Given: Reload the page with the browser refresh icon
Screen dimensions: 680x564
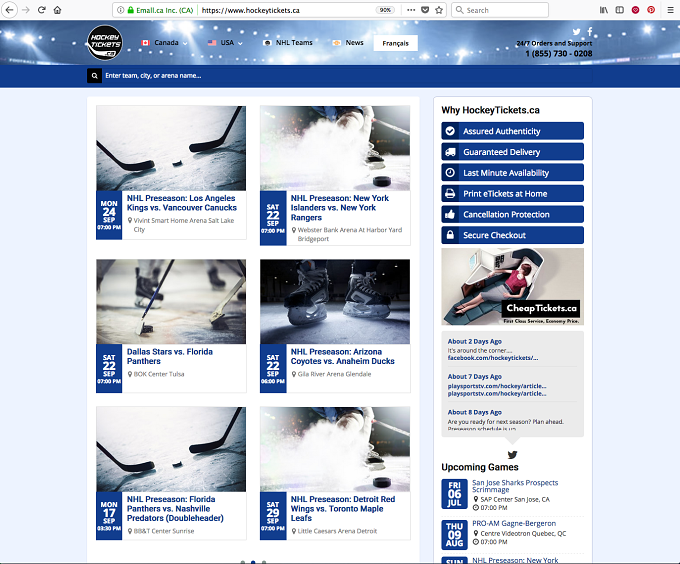Looking at the screenshot, I should point(42,10).
